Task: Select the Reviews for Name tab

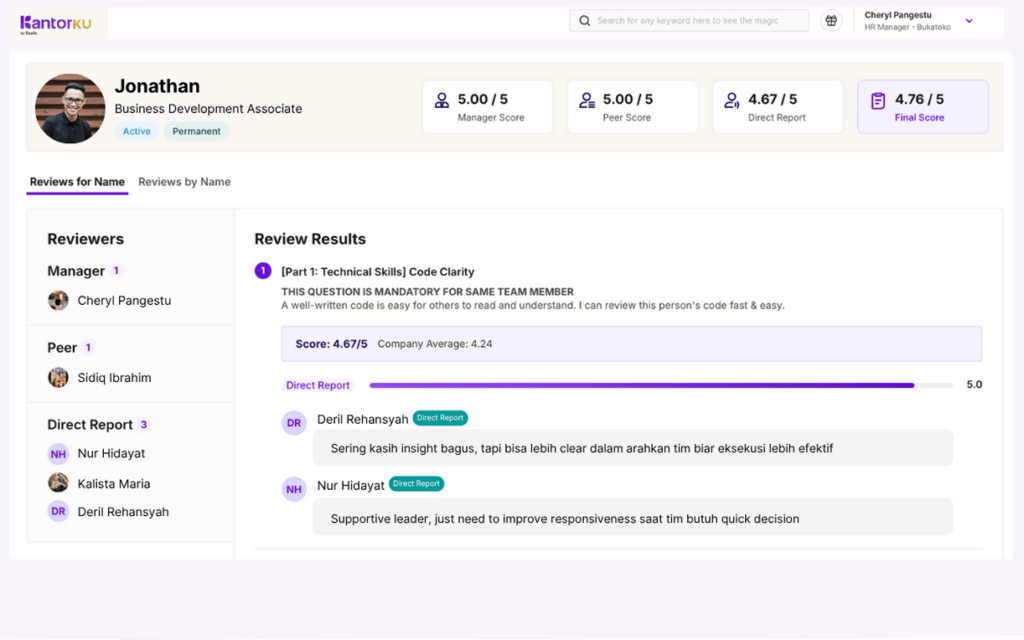Action: click(77, 182)
